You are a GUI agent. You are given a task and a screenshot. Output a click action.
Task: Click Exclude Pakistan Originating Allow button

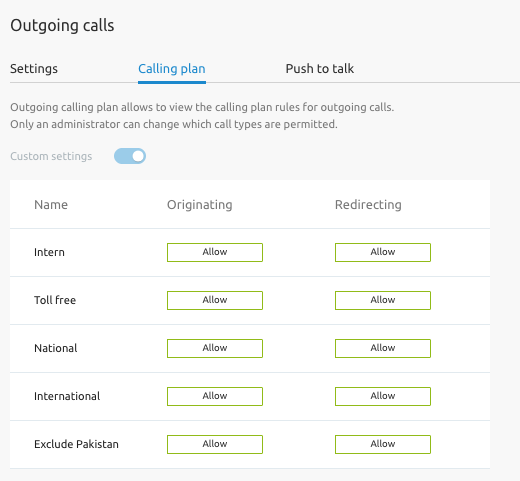[x=215, y=444]
